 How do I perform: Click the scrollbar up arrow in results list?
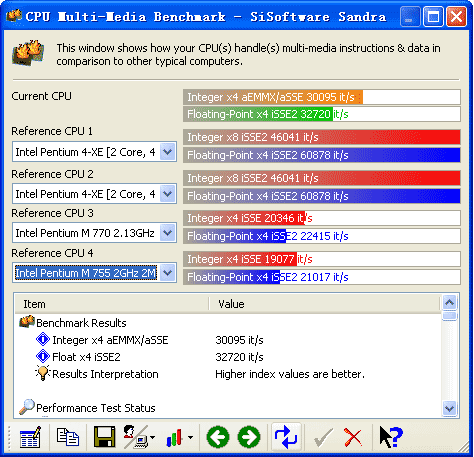point(449,303)
